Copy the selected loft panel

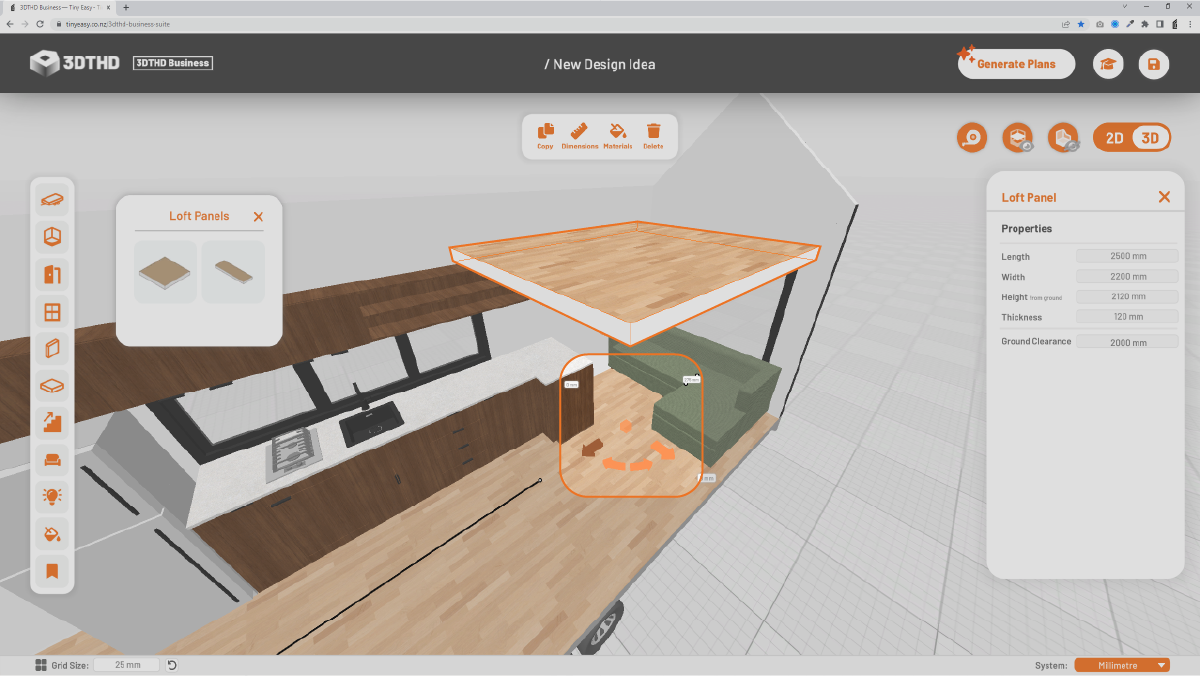click(545, 136)
